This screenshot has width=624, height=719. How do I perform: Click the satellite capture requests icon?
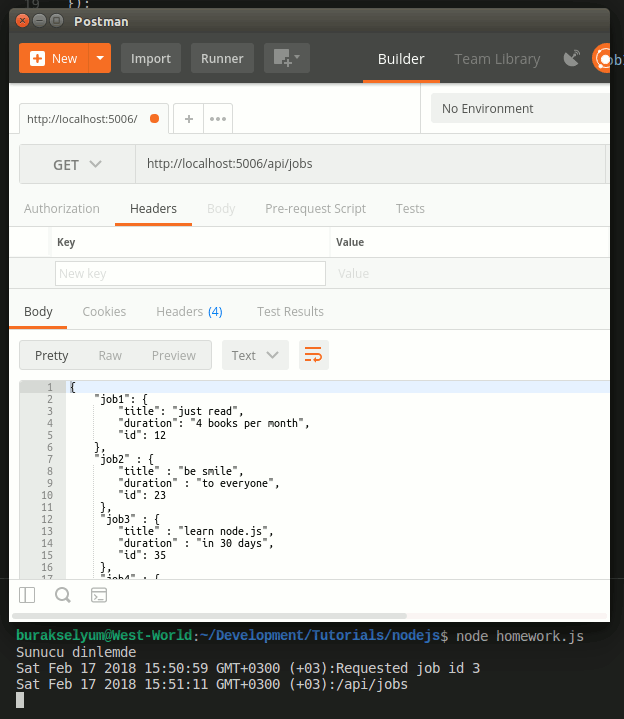click(572, 58)
